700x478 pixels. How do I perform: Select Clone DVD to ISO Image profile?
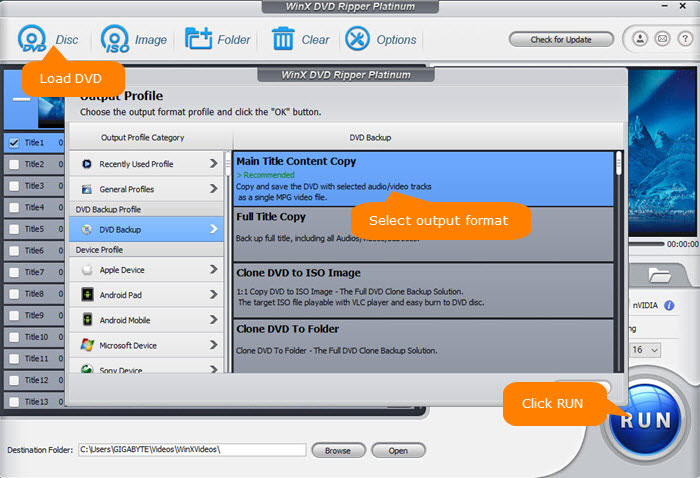tap(423, 291)
